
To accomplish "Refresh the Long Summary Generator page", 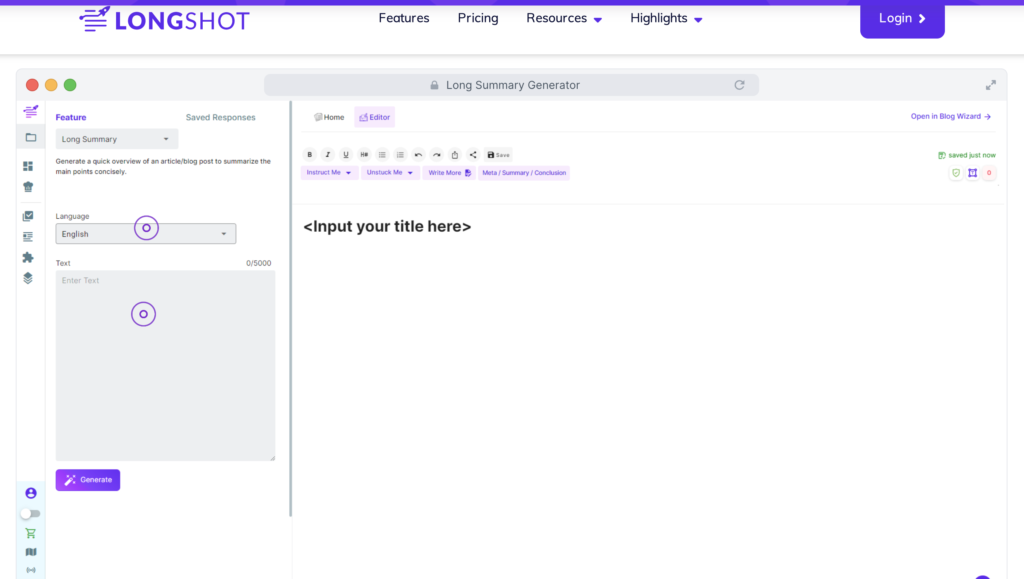I will (x=740, y=85).
